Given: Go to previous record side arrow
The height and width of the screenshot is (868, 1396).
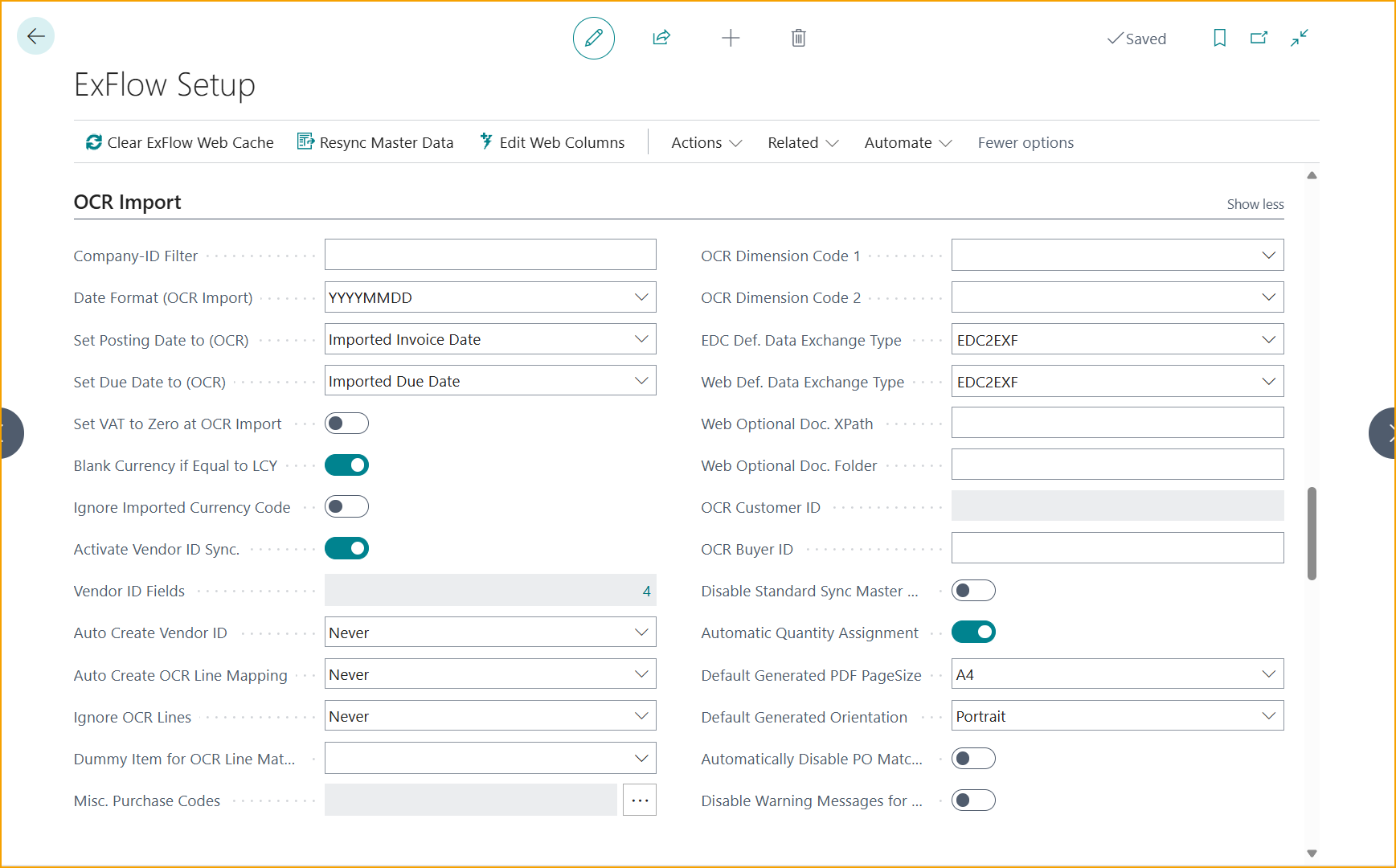Looking at the screenshot, I should pyautogui.click(x=11, y=433).
